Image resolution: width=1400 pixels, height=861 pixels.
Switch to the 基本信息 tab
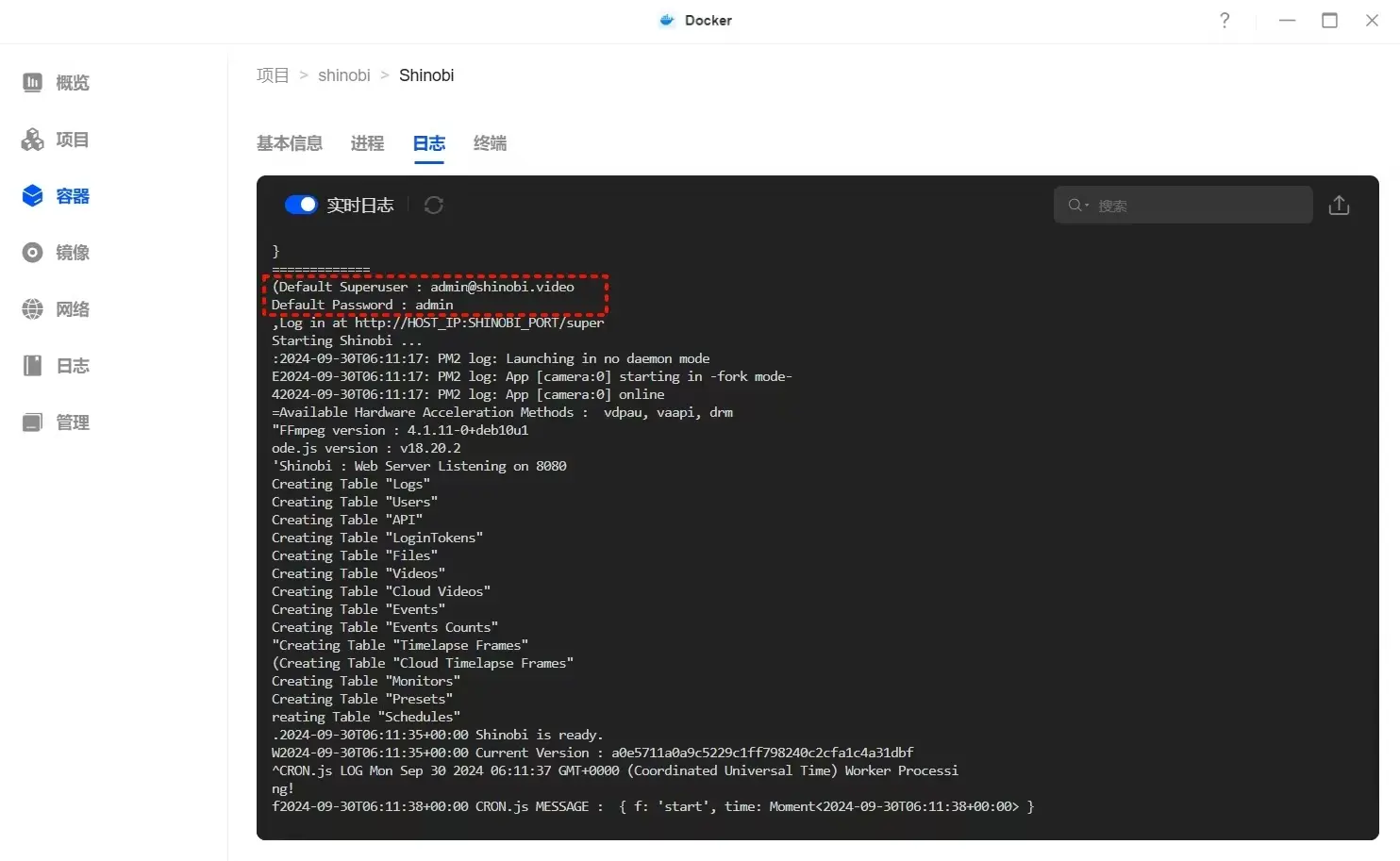click(290, 143)
